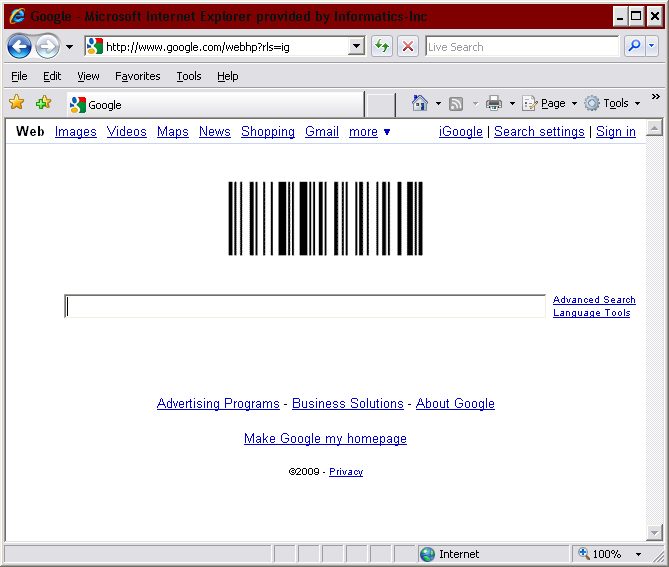669x567 pixels.
Task: Click the ©2009 copyright text
Action: 304,472
